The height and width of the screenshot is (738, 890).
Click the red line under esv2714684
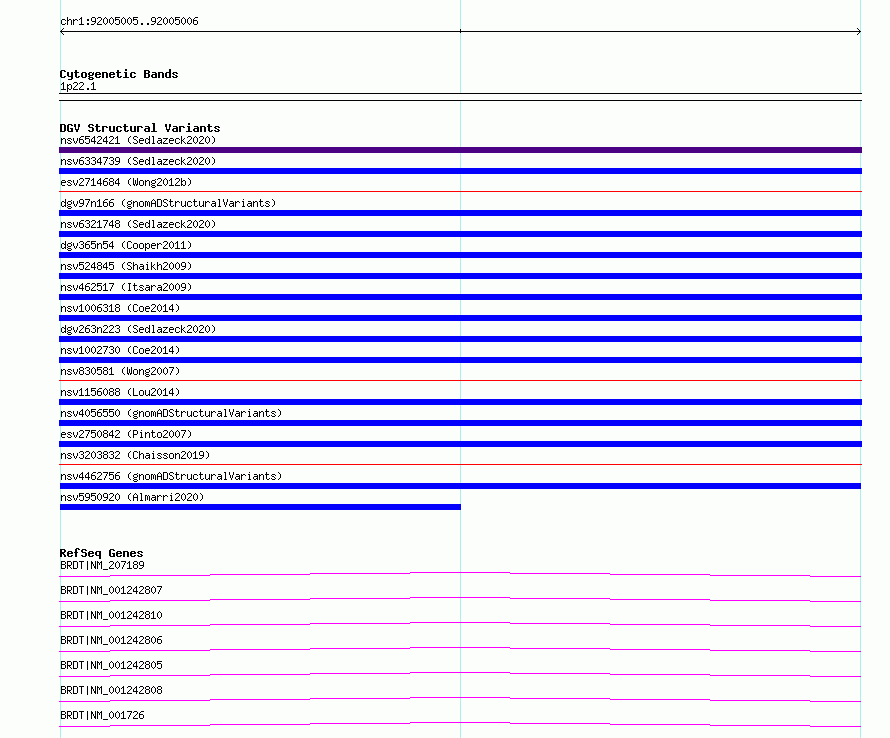click(460, 192)
